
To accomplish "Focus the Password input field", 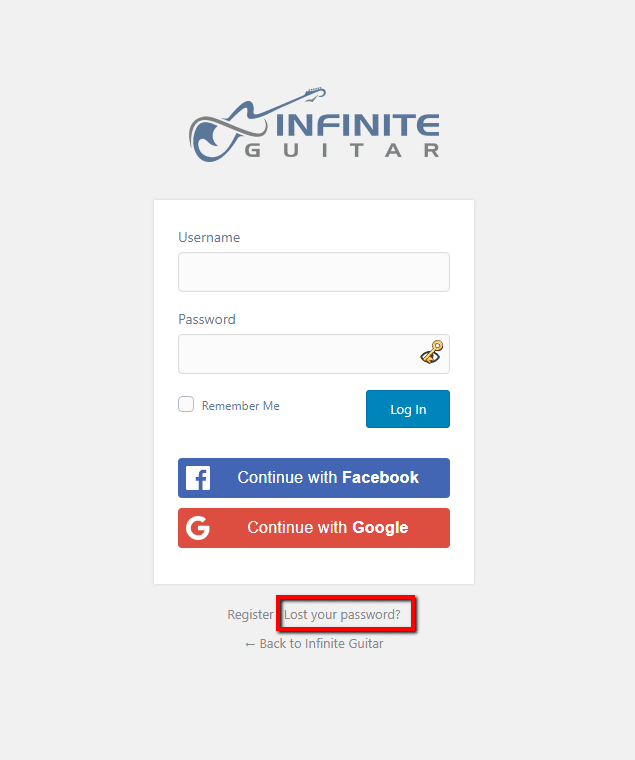I will 314,354.
